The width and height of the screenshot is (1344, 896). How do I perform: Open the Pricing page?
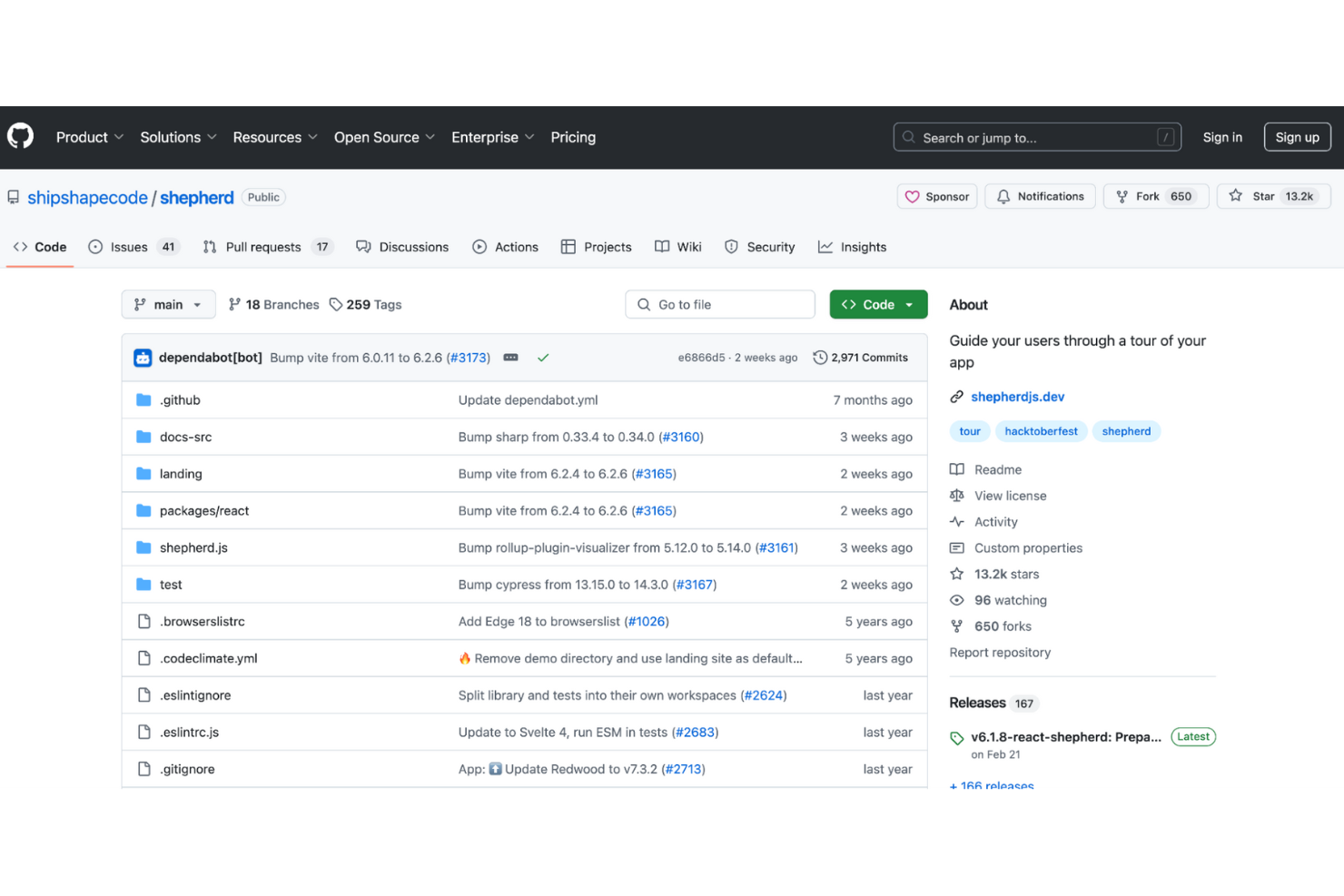tap(573, 137)
